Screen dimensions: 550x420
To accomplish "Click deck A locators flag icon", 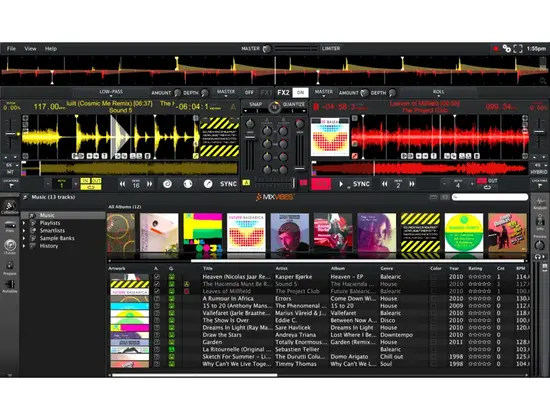I will coord(11,185).
